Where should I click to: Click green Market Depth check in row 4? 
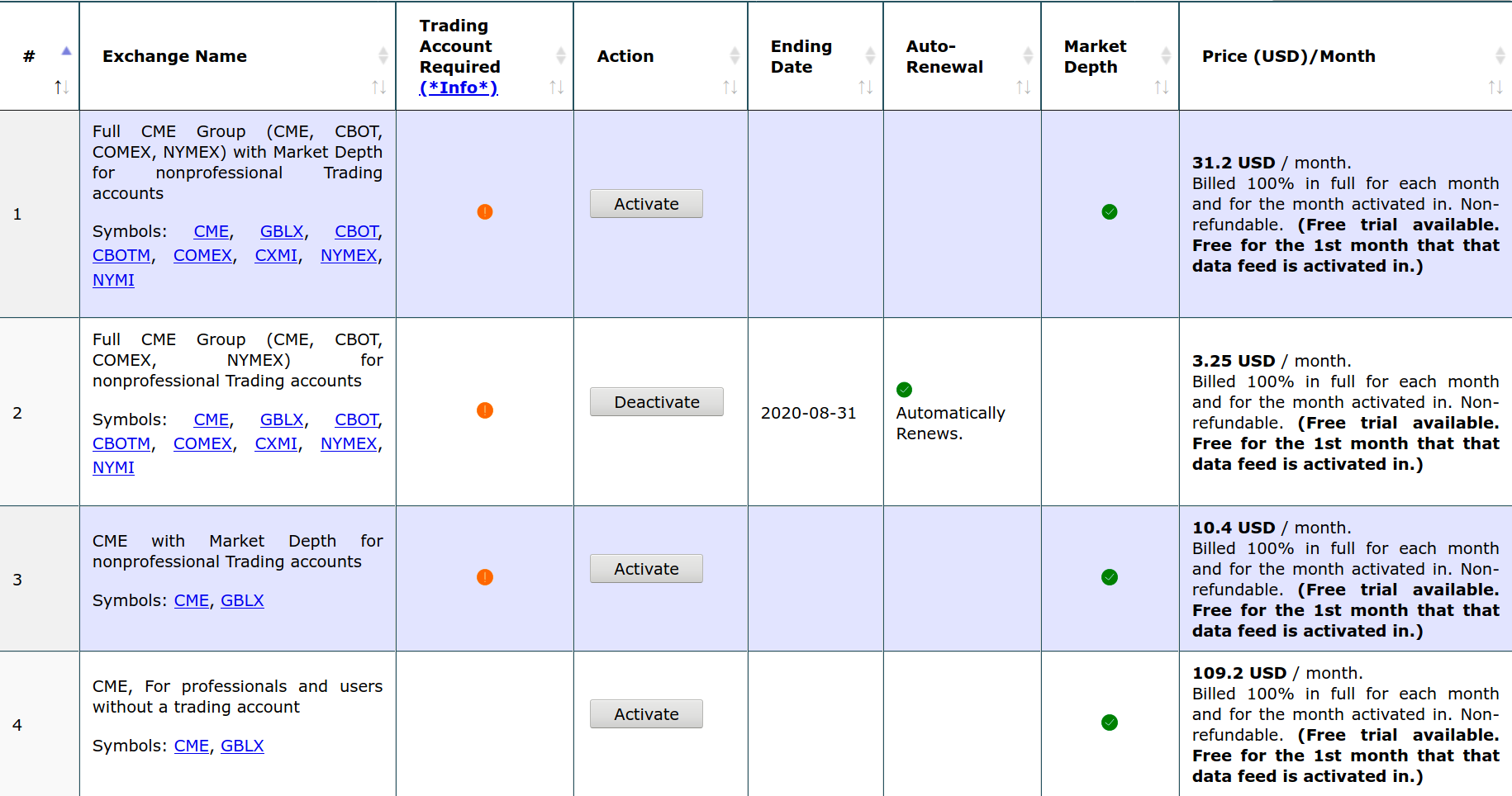click(1110, 723)
